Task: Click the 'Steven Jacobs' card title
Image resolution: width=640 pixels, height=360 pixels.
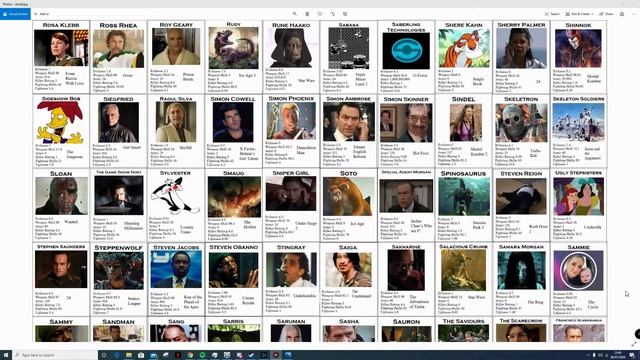Action: click(x=176, y=247)
